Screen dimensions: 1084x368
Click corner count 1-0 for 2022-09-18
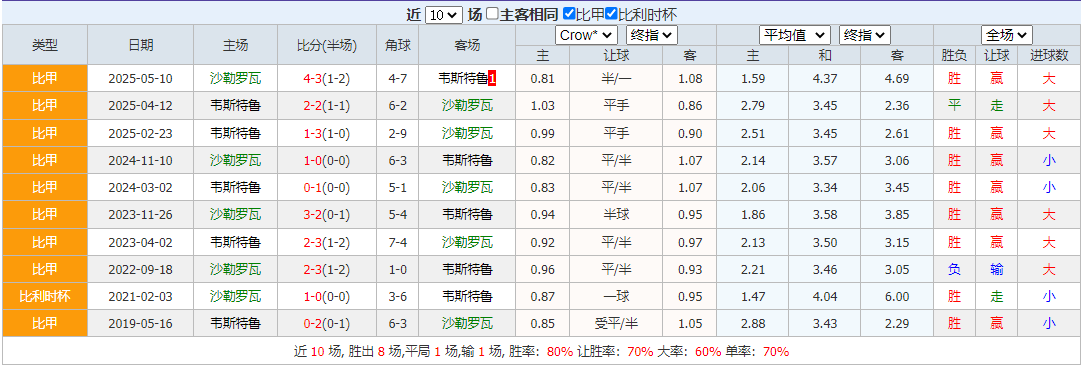click(x=398, y=269)
